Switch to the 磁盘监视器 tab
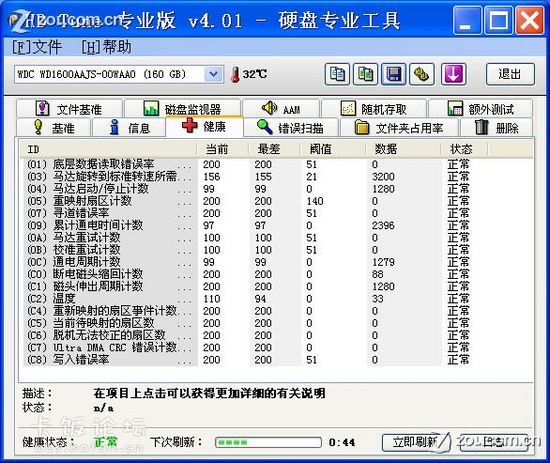Image resolution: width=550 pixels, height=463 pixels. coord(182,109)
